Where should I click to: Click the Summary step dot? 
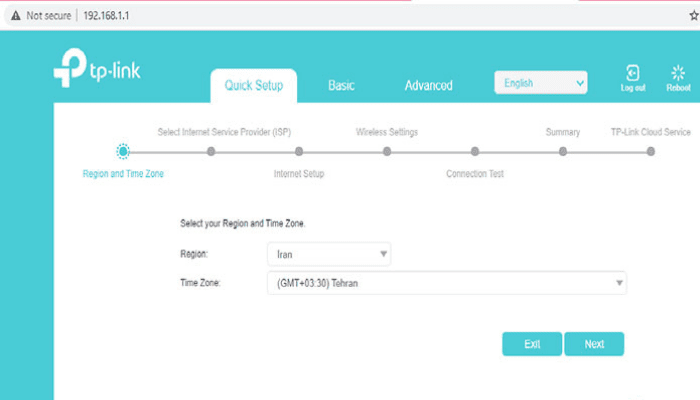pyautogui.click(x=563, y=152)
